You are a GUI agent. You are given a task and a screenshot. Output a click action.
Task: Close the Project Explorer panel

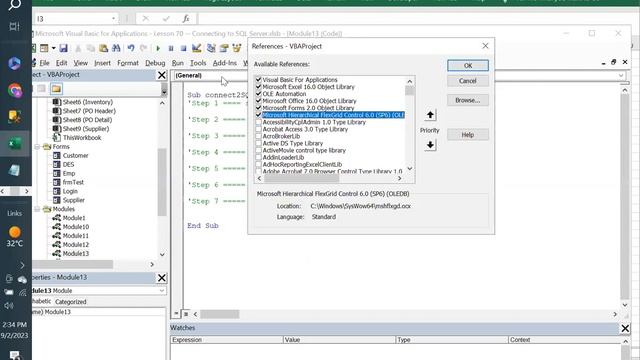pos(162,75)
